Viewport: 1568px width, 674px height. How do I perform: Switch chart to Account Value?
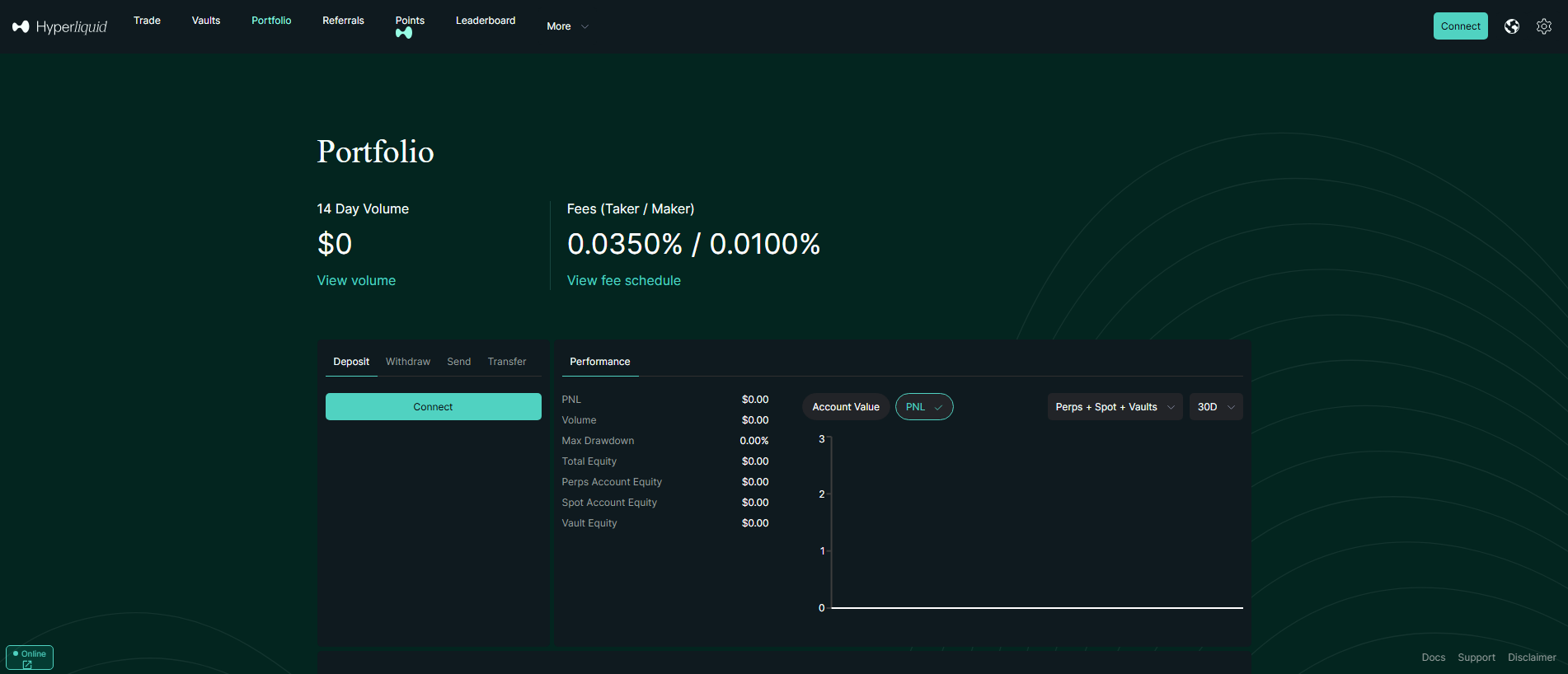coord(846,407)
